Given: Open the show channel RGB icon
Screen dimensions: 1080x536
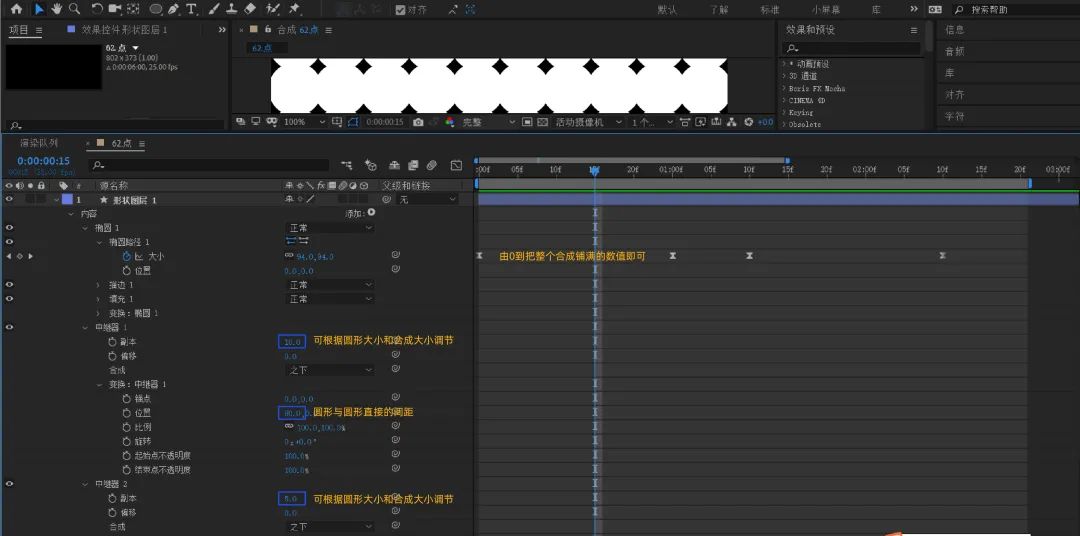Looking at the screenshot, I should [450, 122].
